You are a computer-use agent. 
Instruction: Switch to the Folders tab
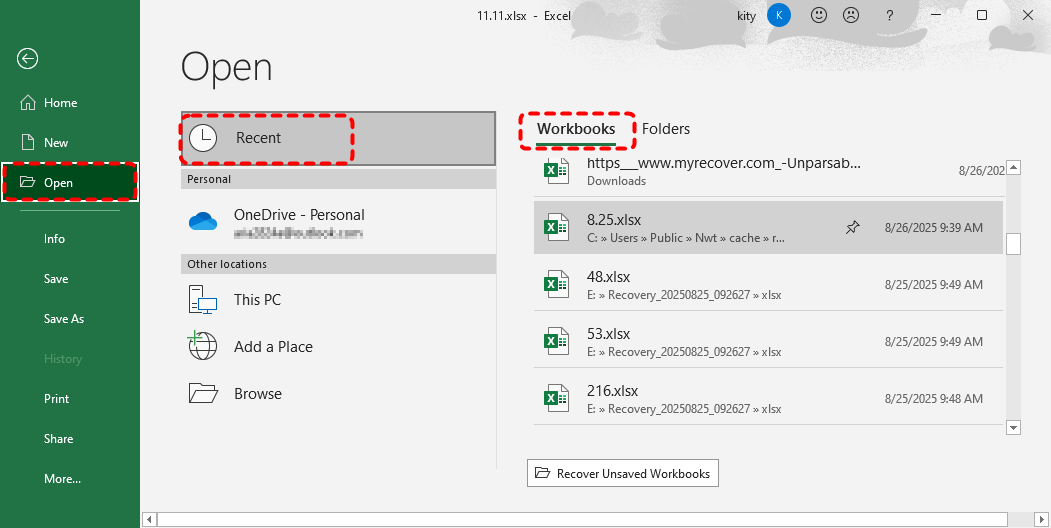point(666,129)
